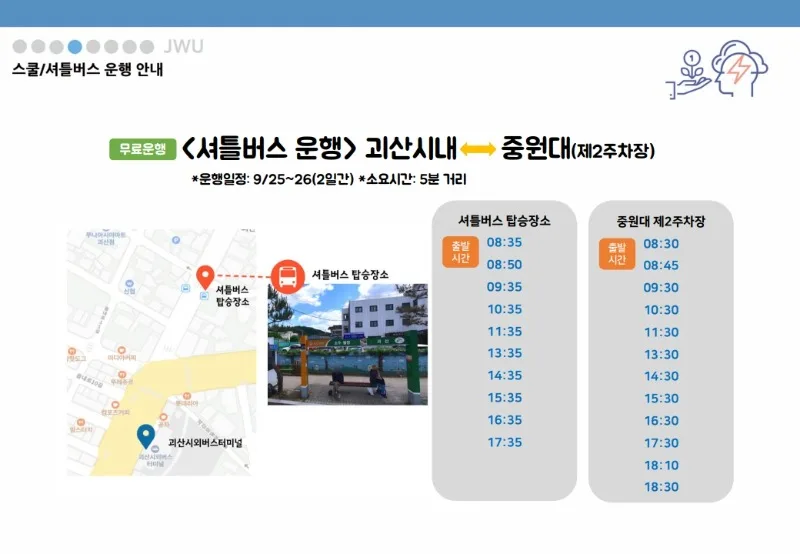Click the 17:30 departure time
The image size is (800, 554).
pyautogui.click(x=661, y=443)
